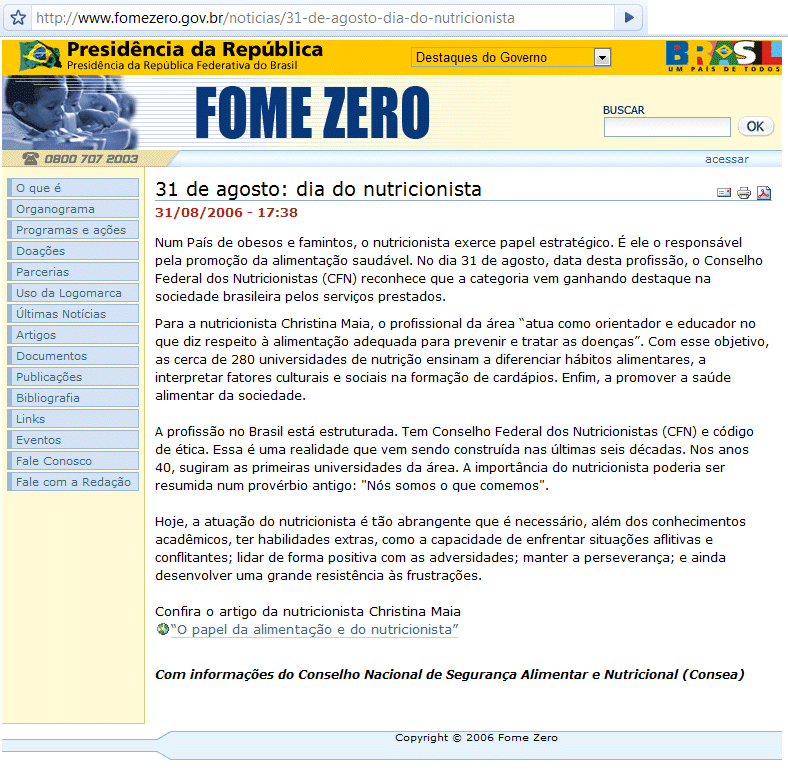Image resolution: width=788 pixels, height=770 pixels.
Task: Navigate to 'Publicações' in the sidebar
Action: tap(72, 377)
